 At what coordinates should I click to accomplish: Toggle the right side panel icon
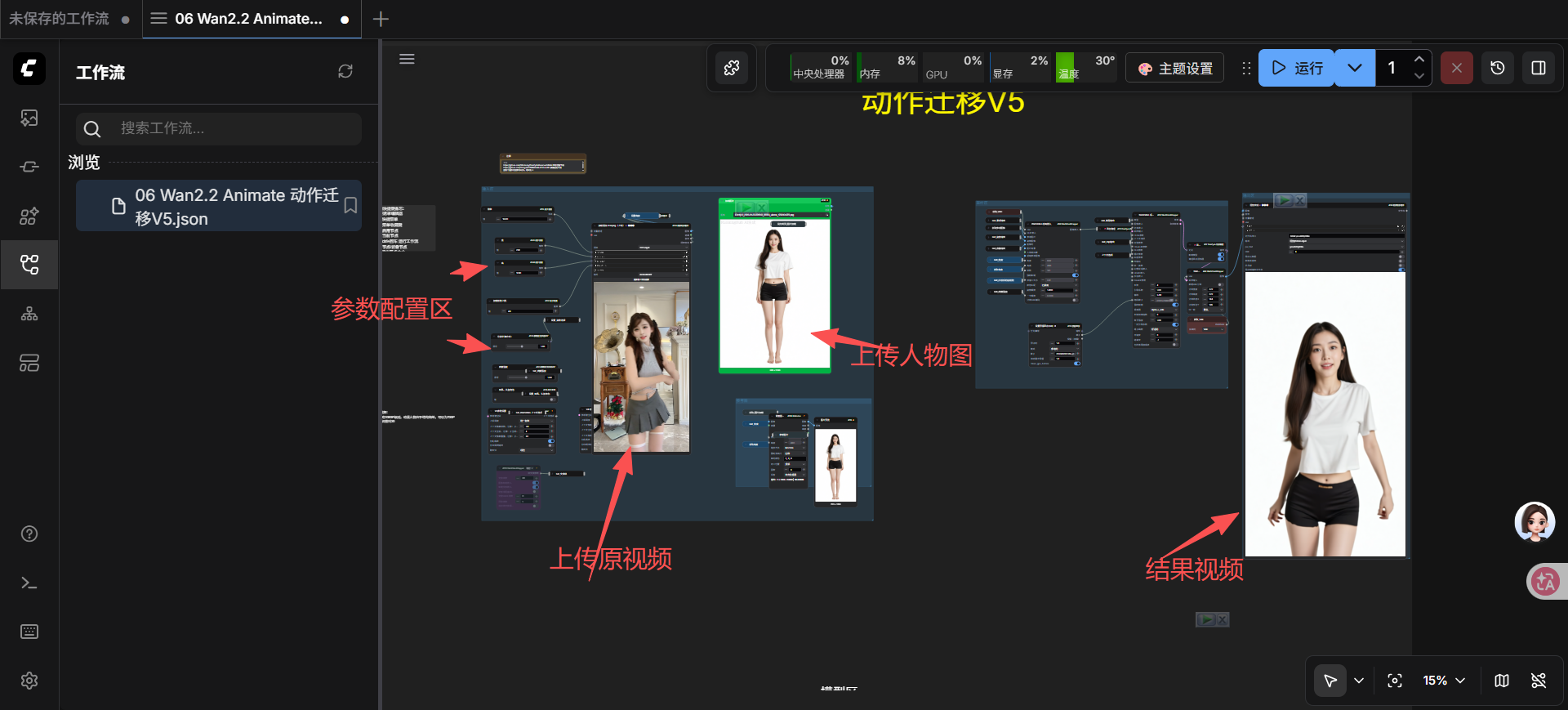pyautogui.click(x=1539, y=68)
